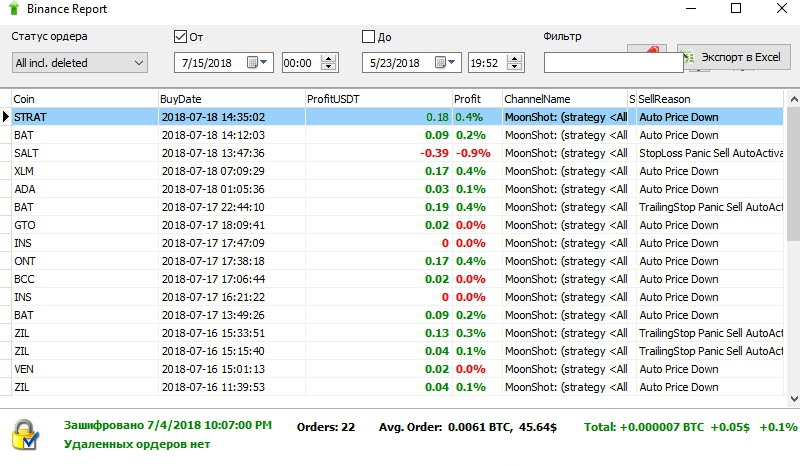Screen dimensions: 800x466
Task: Click the -0.39 loss value in SALT row
Action: 434,153
